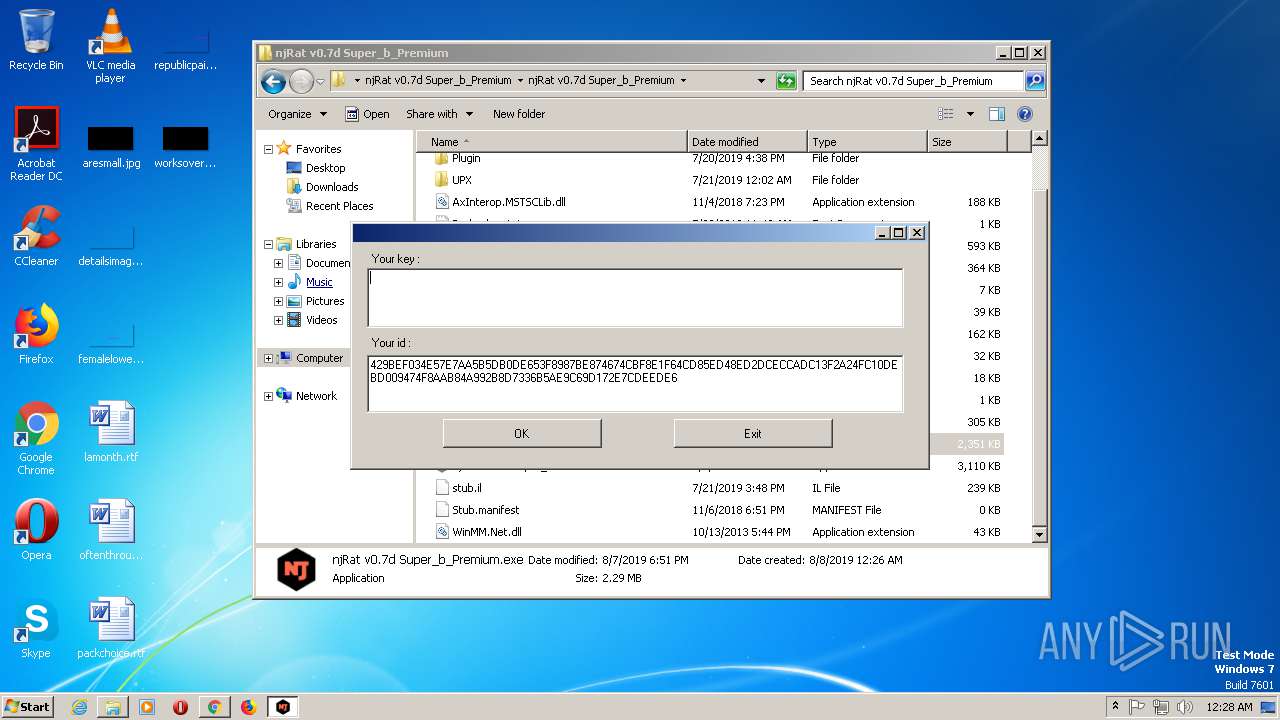This screenshot has width=1280, height=720.
Task: Open the Share with dropdown
Action: (439, 114)
